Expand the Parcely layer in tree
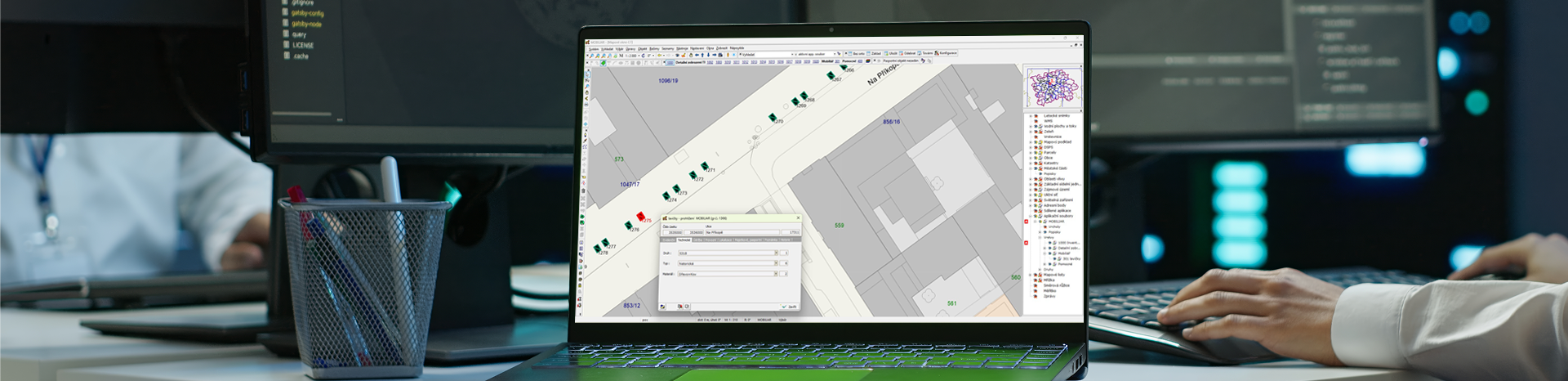The height and width of the screenshot is (381, 1568). pos(1031,152)
